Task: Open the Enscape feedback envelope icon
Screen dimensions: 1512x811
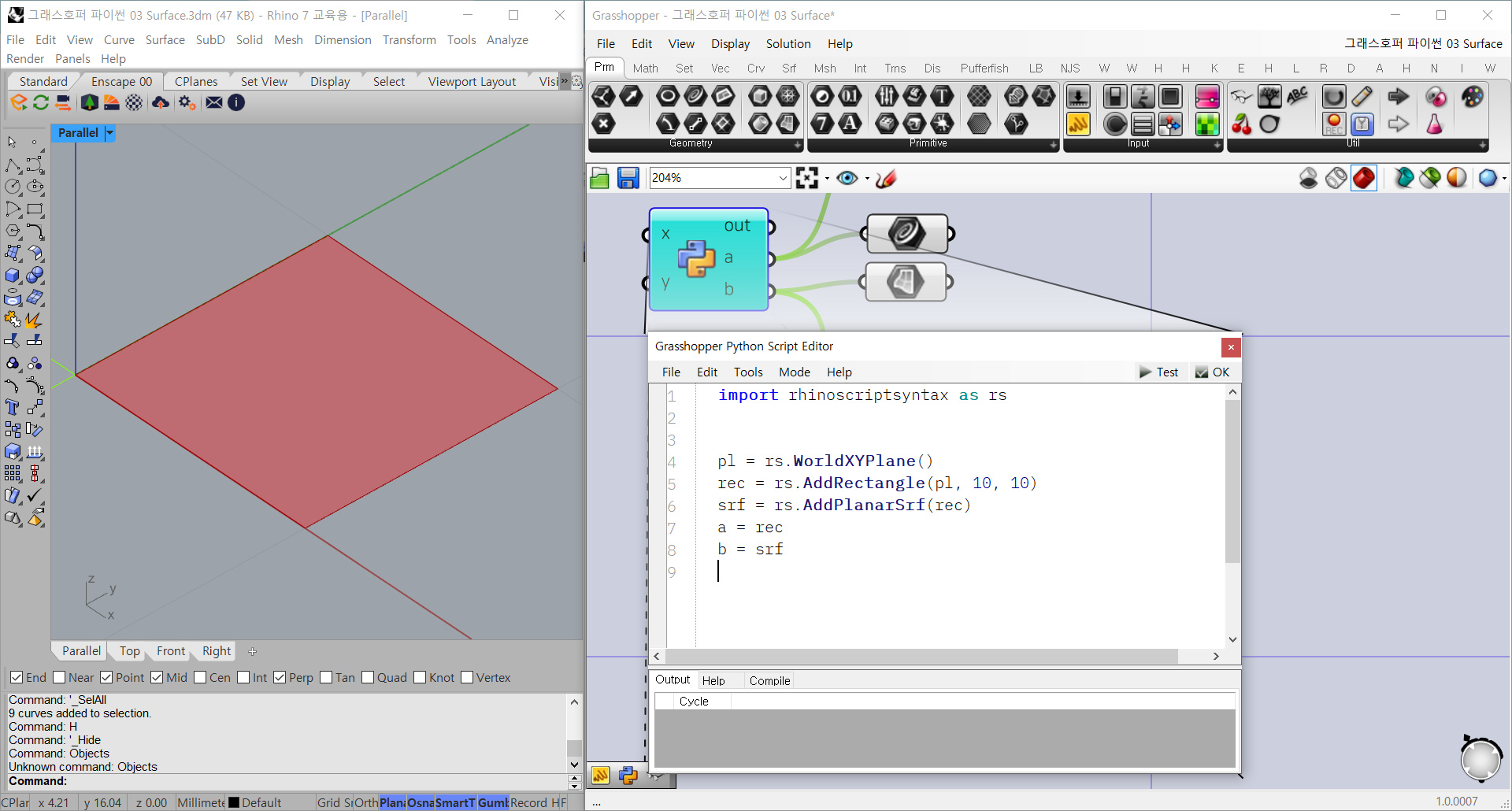Action: (x=213, y=102)
